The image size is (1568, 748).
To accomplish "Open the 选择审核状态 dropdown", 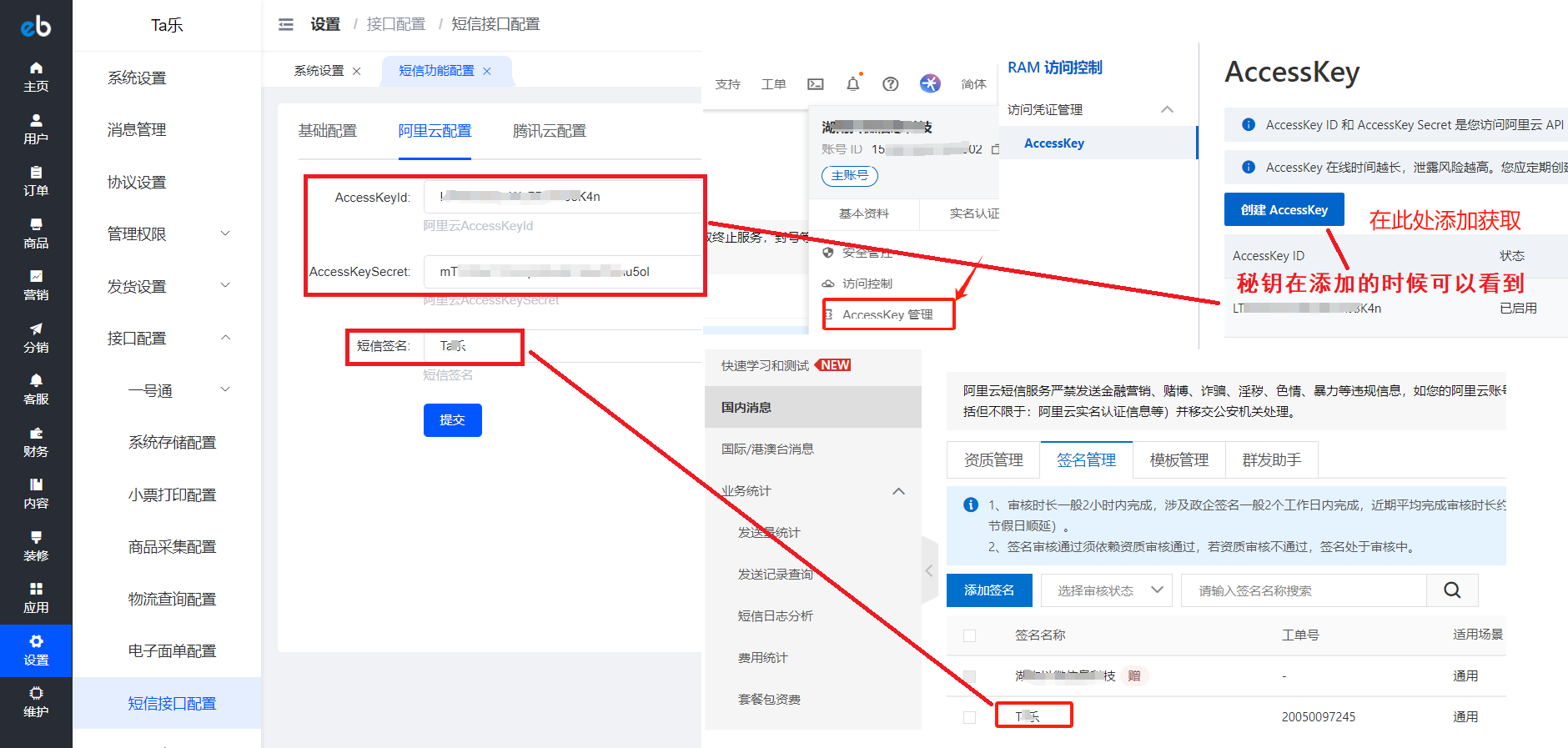I will pyautogui.click(x=1106, y=590).
